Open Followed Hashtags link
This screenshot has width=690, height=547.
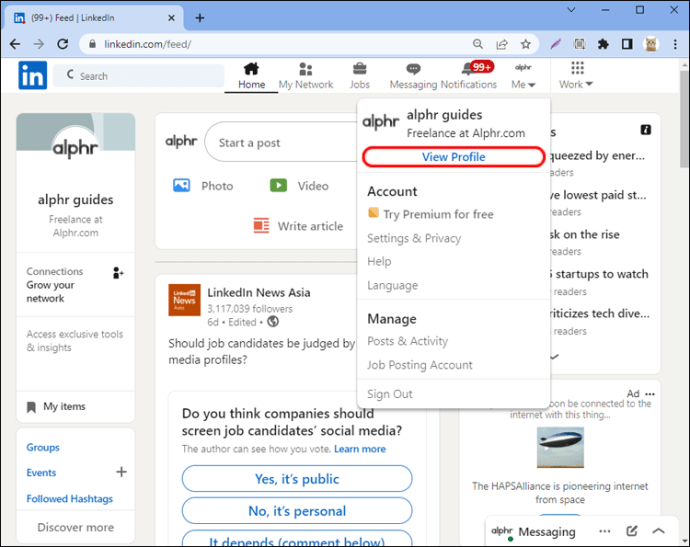[70, 499]
